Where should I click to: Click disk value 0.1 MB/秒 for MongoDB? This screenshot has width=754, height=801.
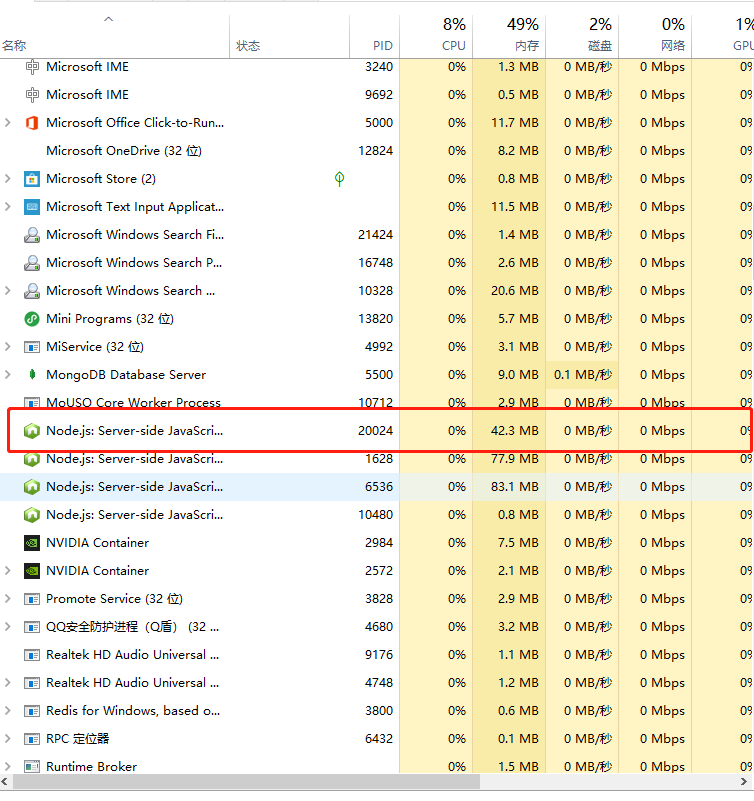click(582, 375)
